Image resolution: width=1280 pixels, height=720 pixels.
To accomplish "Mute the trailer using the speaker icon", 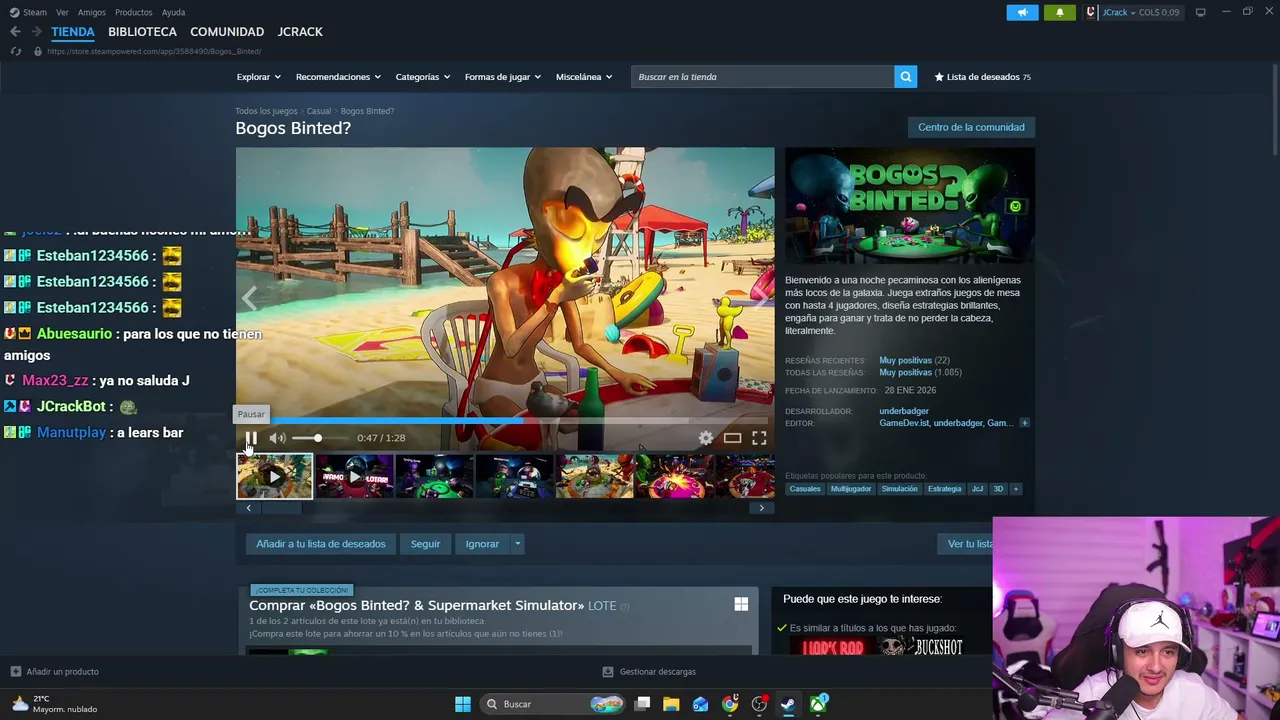I will (277, 438).
